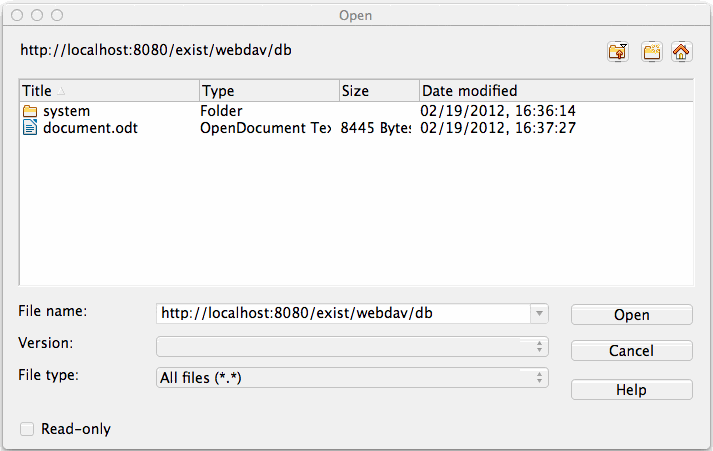Click the Create New Folder icon
Image resolution: width=713 pixels, height=451 pixels.
tap(651, 52)
